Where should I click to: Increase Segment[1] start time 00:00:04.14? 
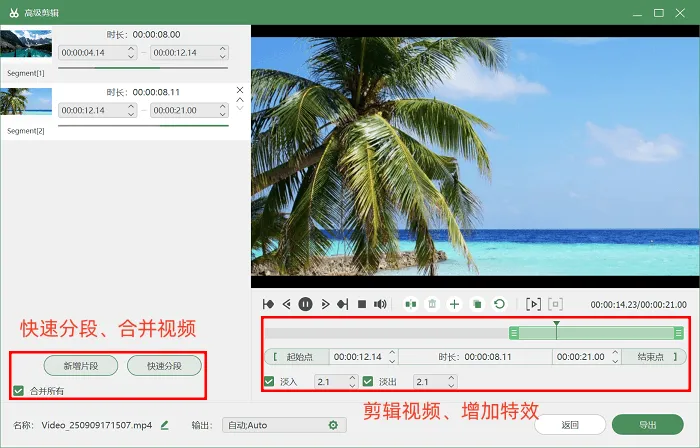coord(131,49)
